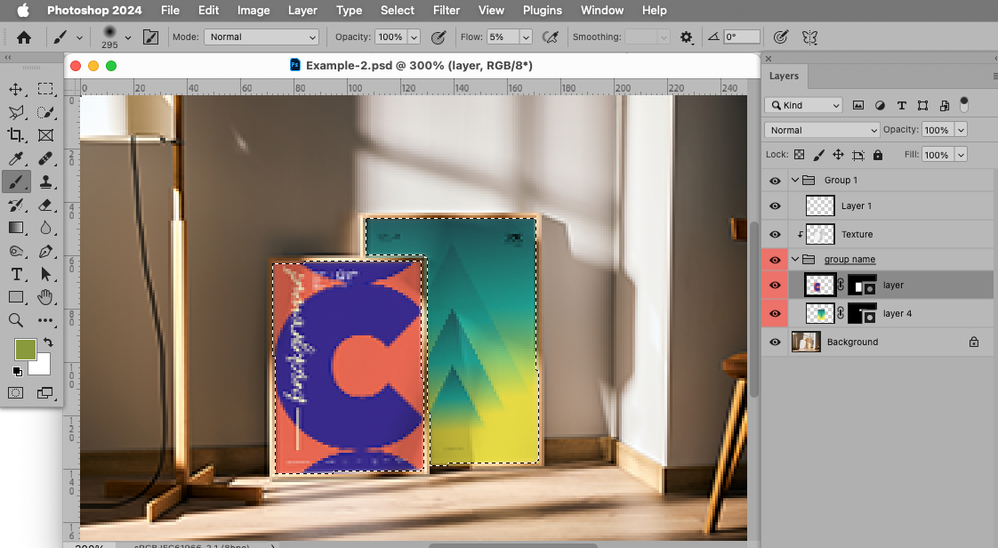Viewport: 998px width, 548px height.
Task: Select the Background layer thumbnail
Action: pos(806,342)
